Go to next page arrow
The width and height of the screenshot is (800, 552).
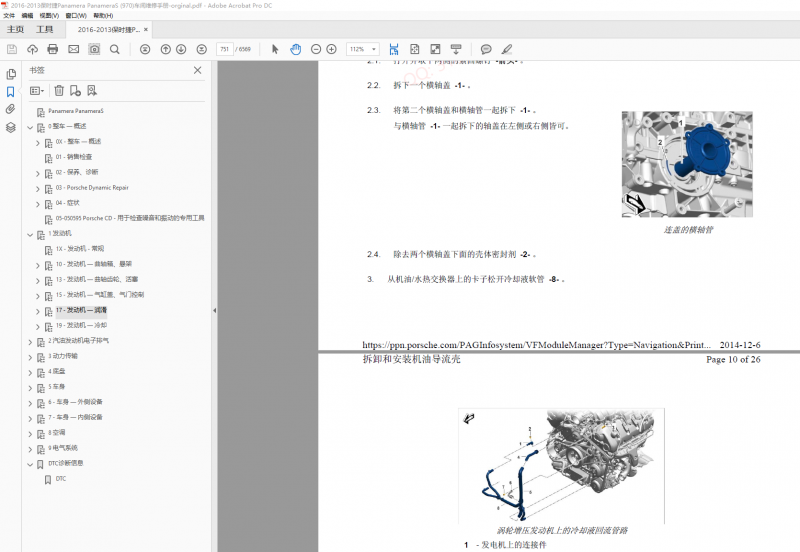181,49
